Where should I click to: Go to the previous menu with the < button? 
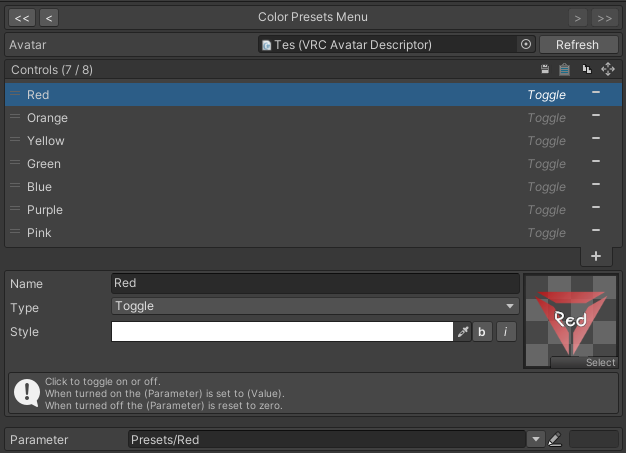[x=48, y=17]
